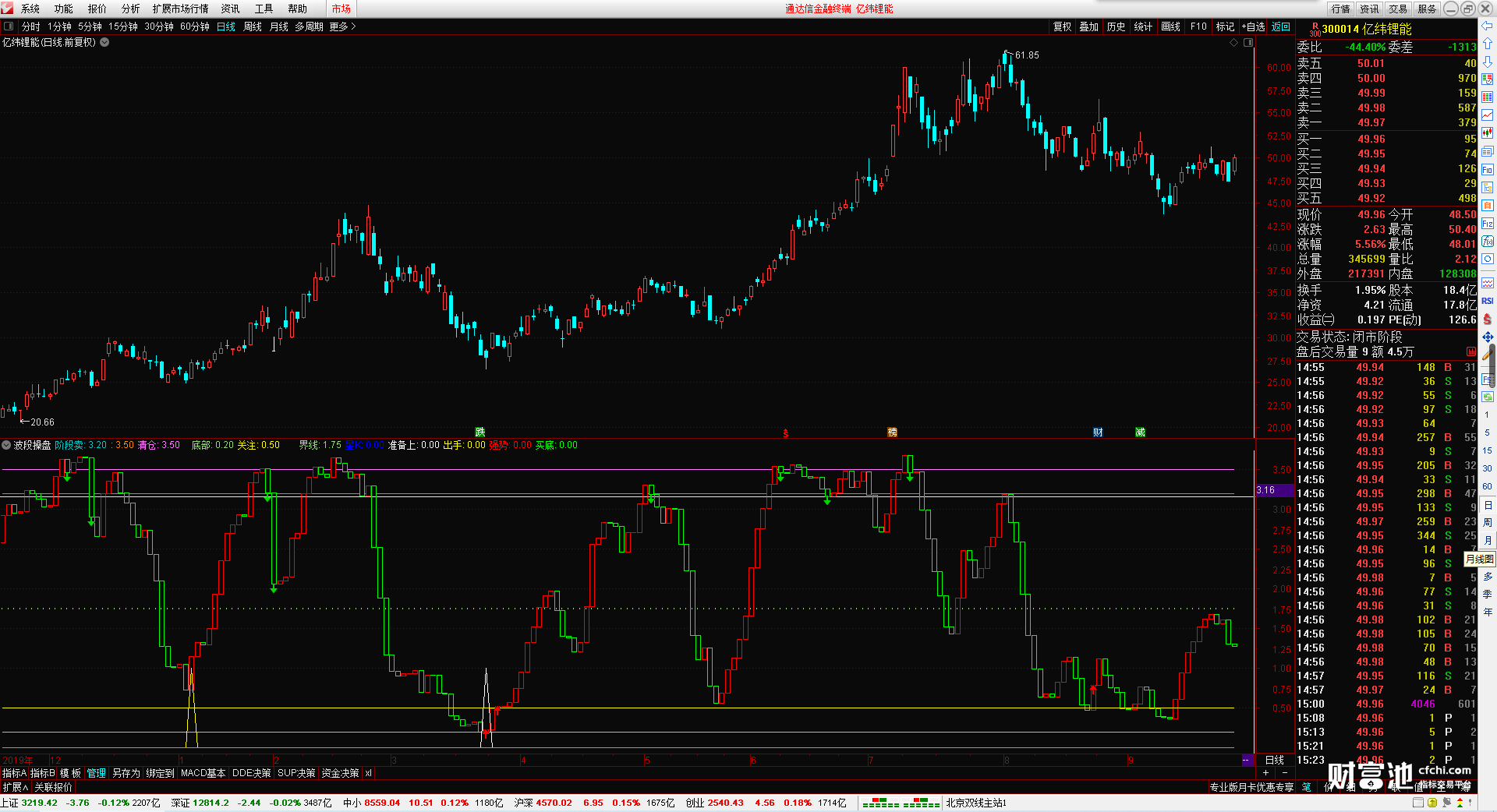1497x812 pixels.
Task: Select the 资金决策 indicator tab
Action: (340, 773)
